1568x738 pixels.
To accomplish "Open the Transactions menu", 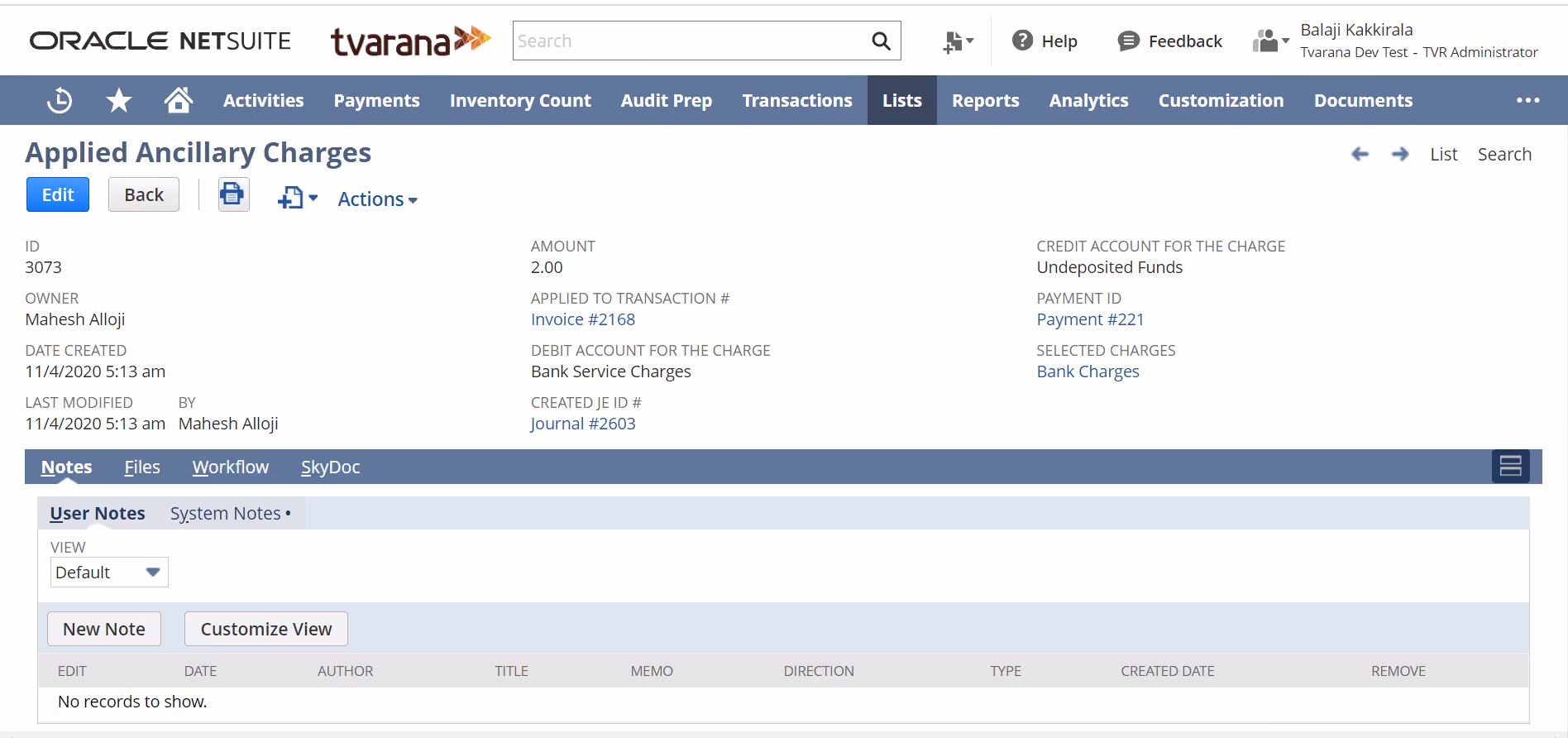I will pos(796,100).
